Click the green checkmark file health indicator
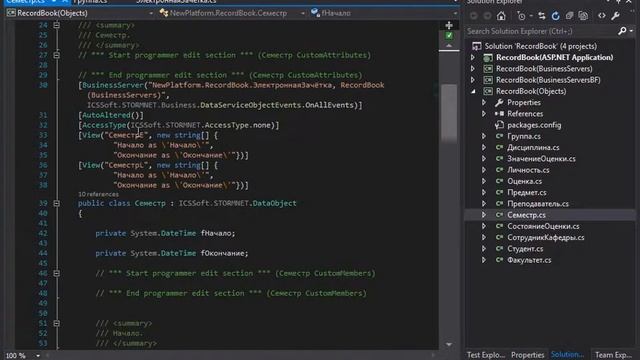Image resolution: width=640 pixels, height=360 pixels. point(449,36)
